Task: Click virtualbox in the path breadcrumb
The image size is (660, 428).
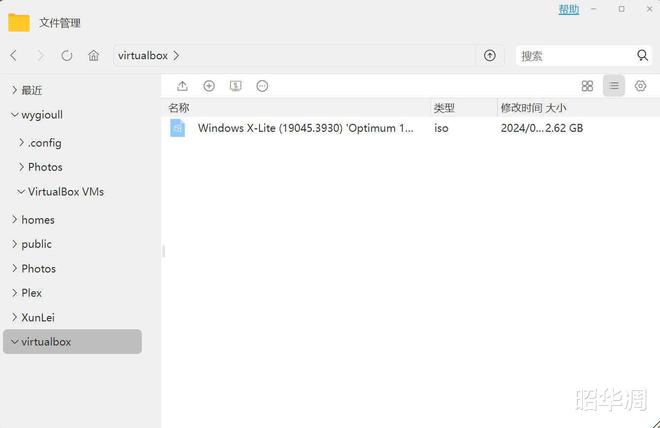Action: pos(143,56)
